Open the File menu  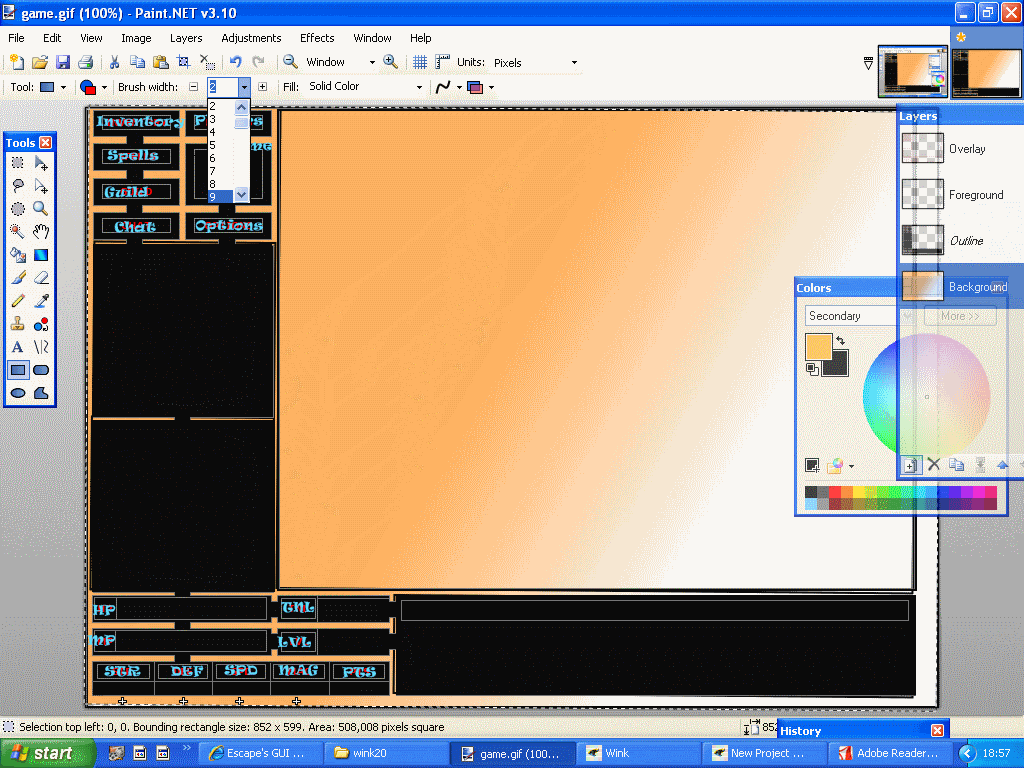point(16,38)
